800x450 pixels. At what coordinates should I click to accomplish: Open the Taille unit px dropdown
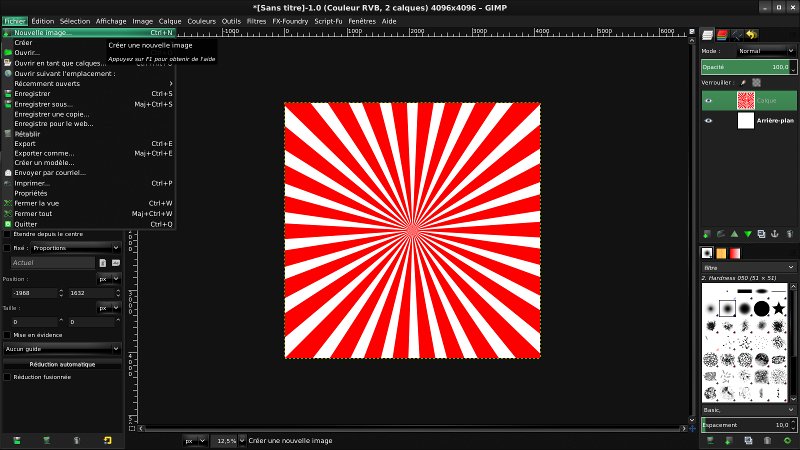click(x=109, y=308)
